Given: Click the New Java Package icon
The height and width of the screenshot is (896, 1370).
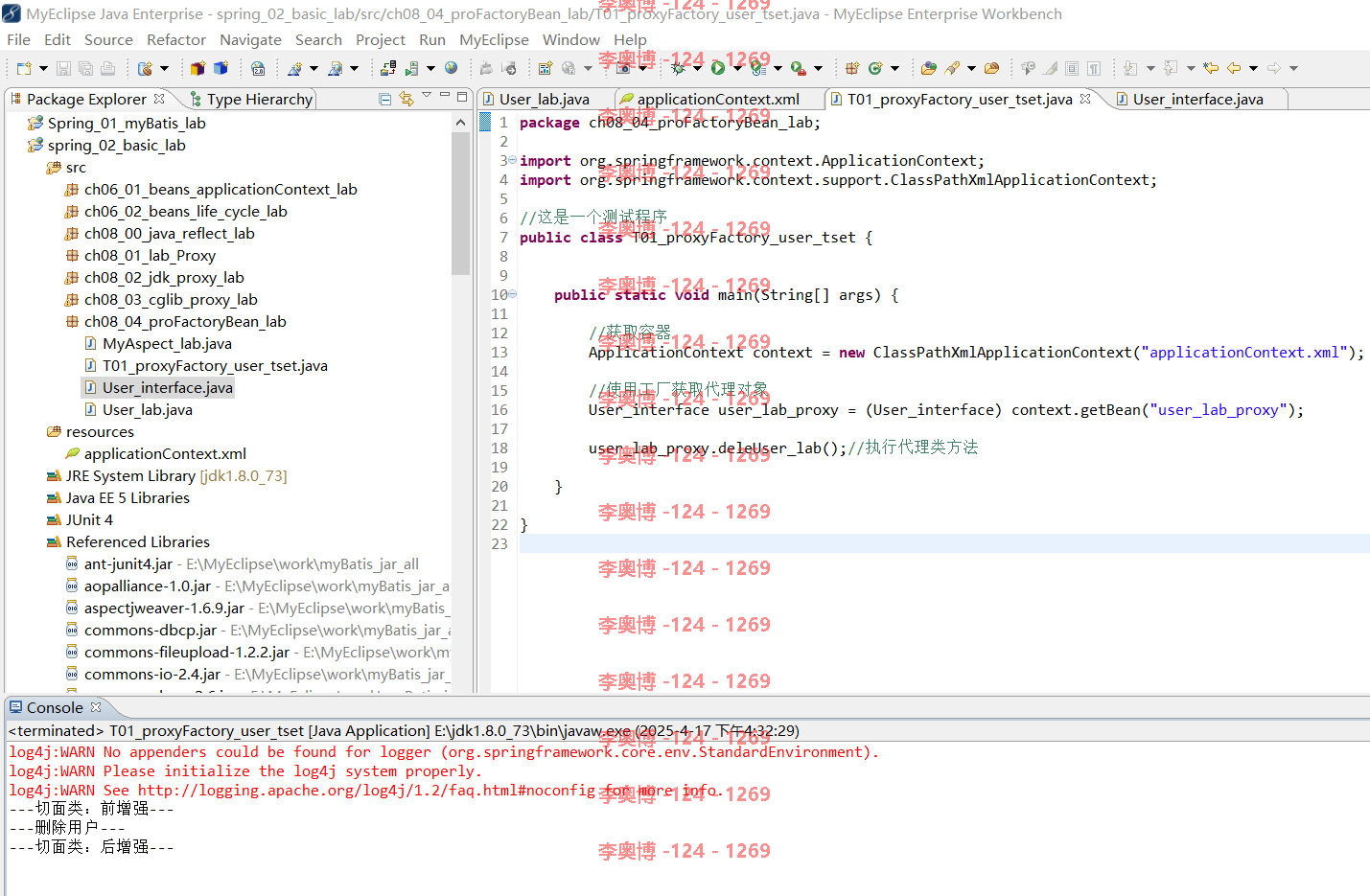Looking at the screenshot, I should [851, 68].
